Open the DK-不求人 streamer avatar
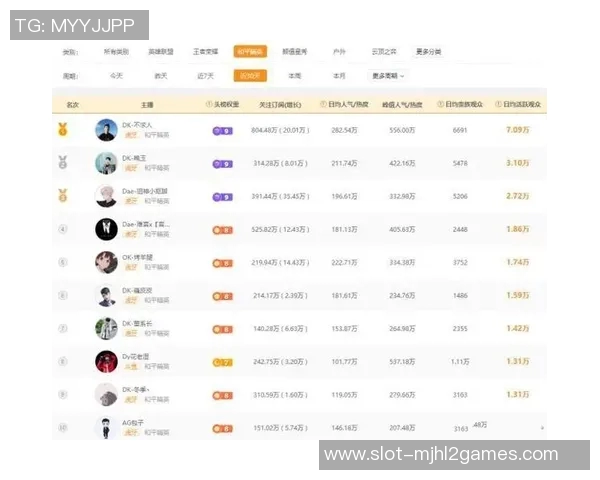The image size is (600, 480). 106,130
